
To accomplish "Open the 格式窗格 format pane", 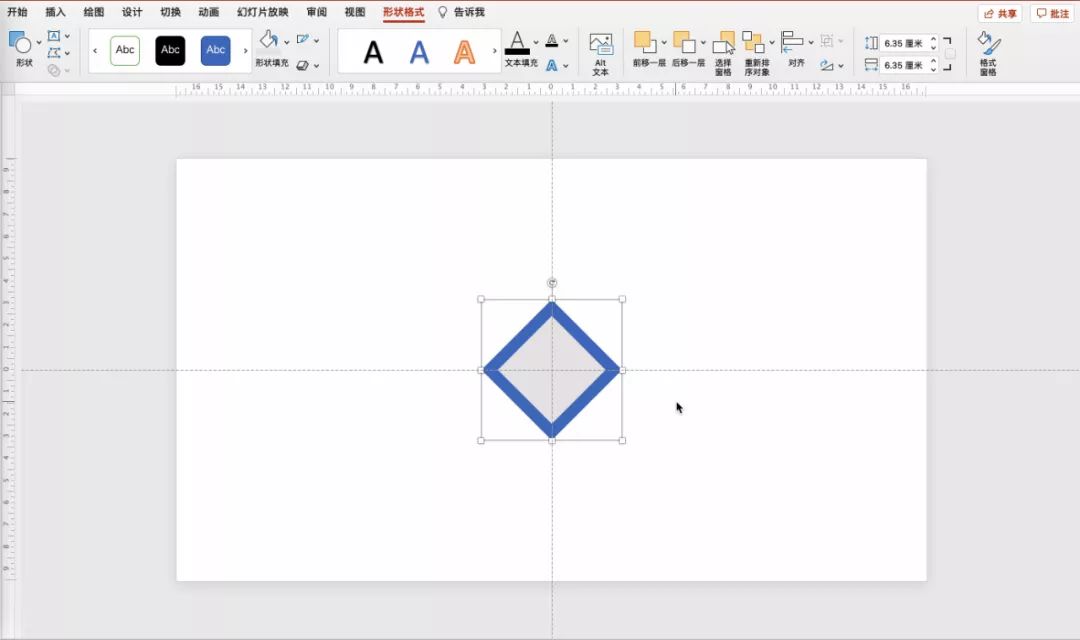I will (x=988, y=53).
